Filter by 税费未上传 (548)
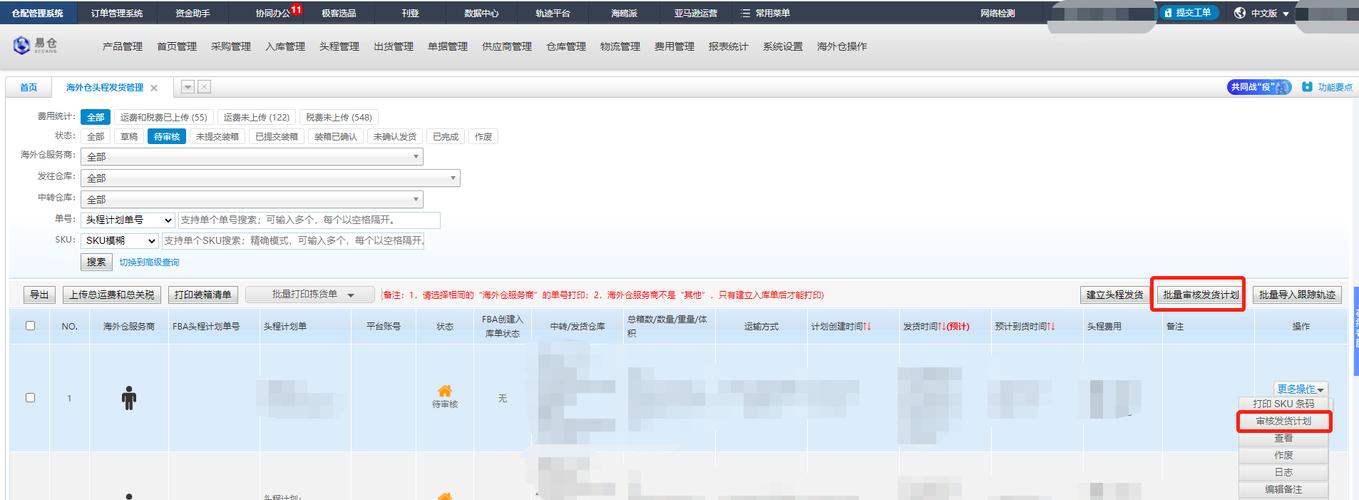 point(339,117)
